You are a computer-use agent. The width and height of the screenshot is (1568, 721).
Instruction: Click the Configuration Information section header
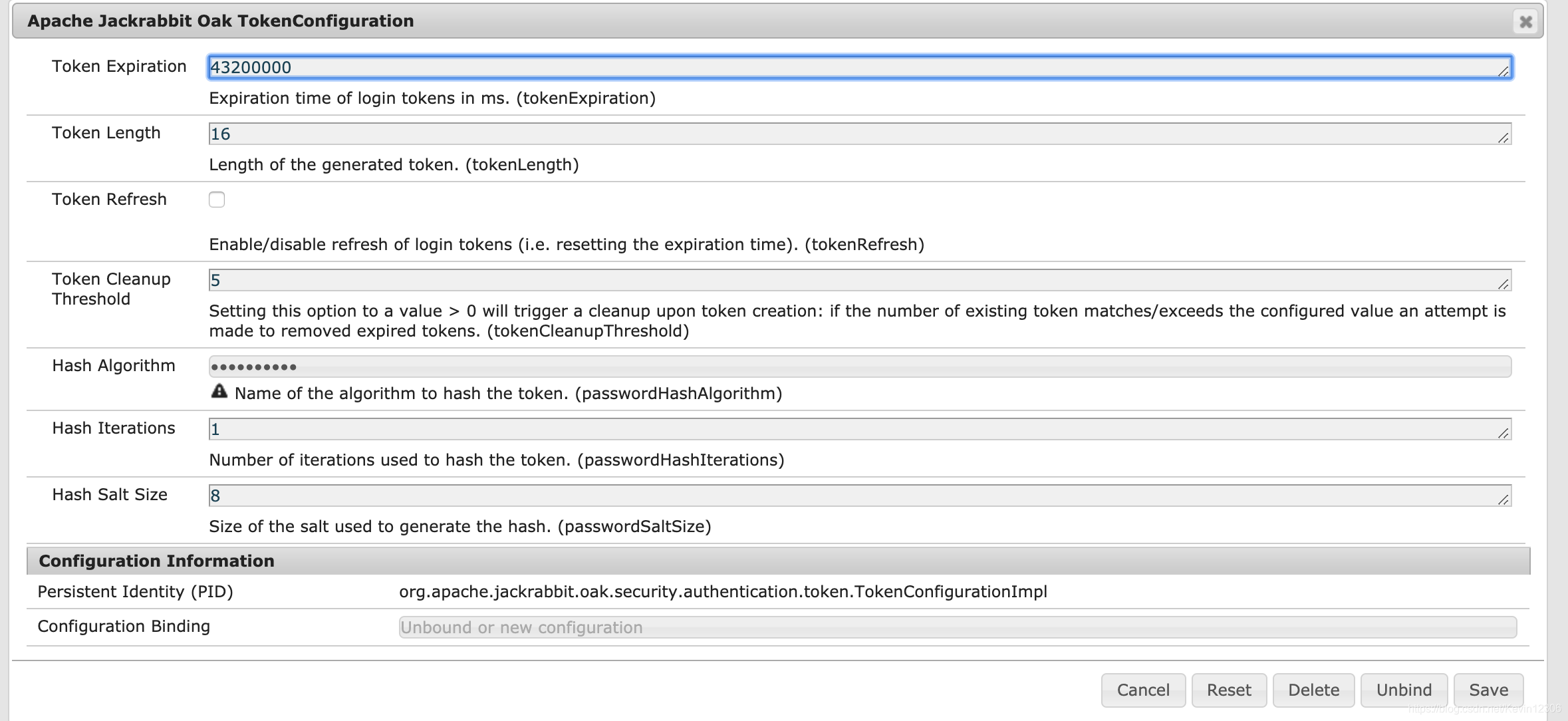coord(778,561)
